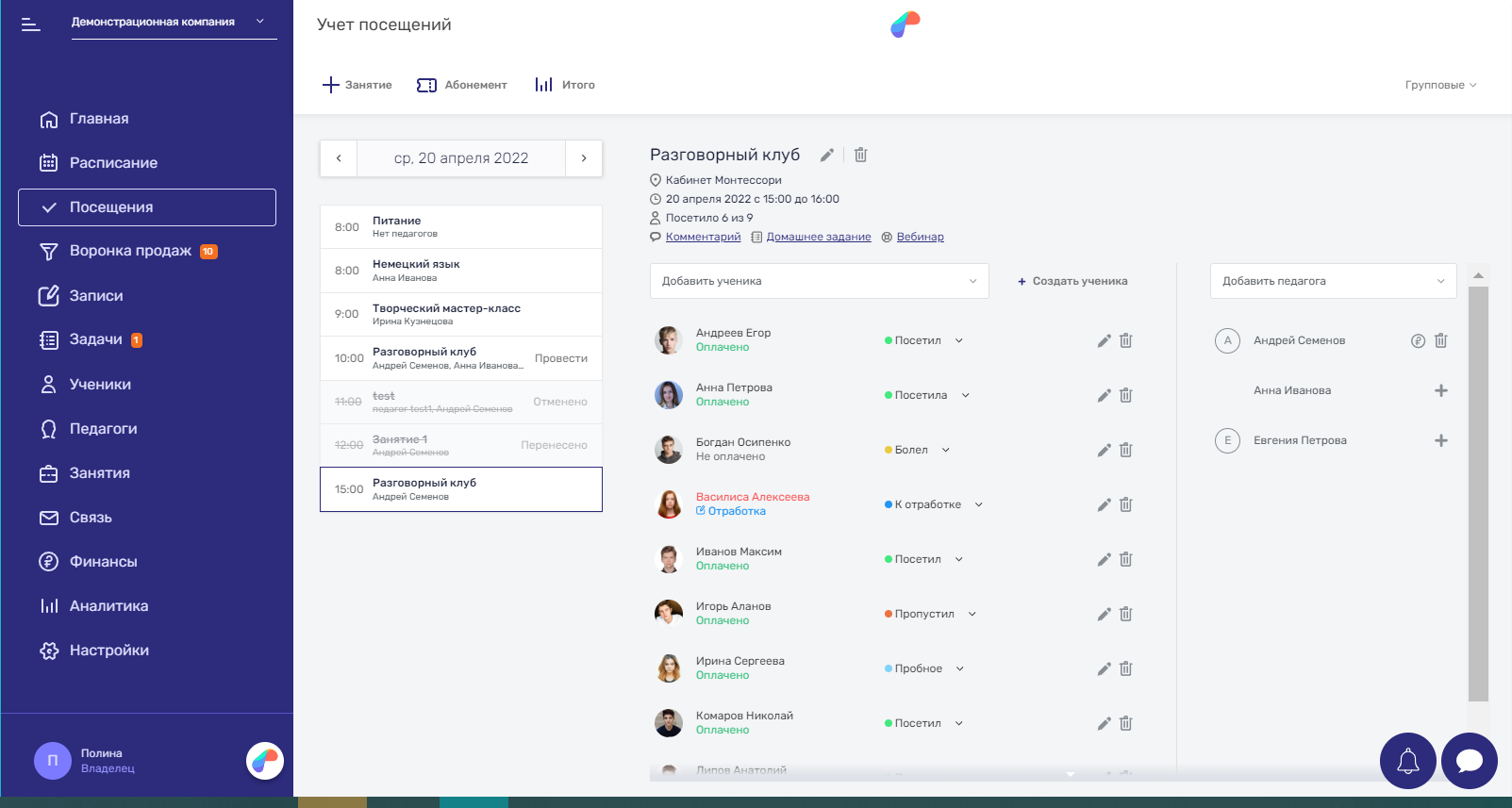This screenshot has width=1512, height=808.
Task: Click the Создать ученика button
Action: click(x=1072, y=281)
